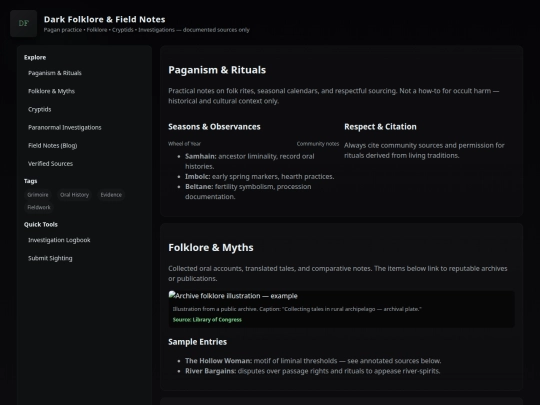Follow the Source: Library of Congress link

click(x=207, y=320)
